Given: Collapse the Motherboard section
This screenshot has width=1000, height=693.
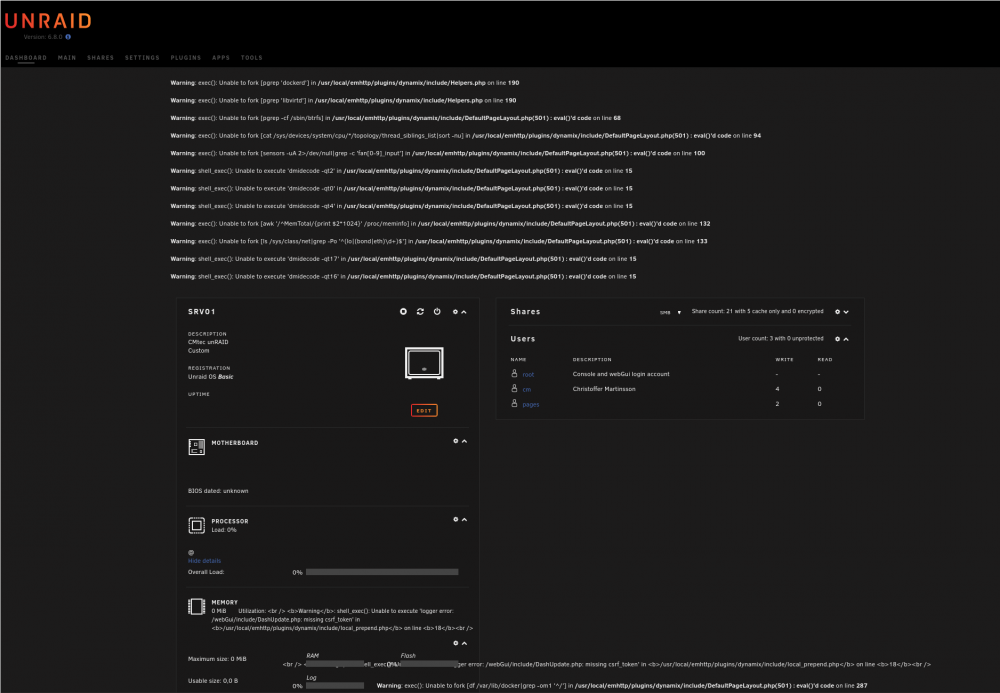Looking at the screenshot, I should point(464,441).
